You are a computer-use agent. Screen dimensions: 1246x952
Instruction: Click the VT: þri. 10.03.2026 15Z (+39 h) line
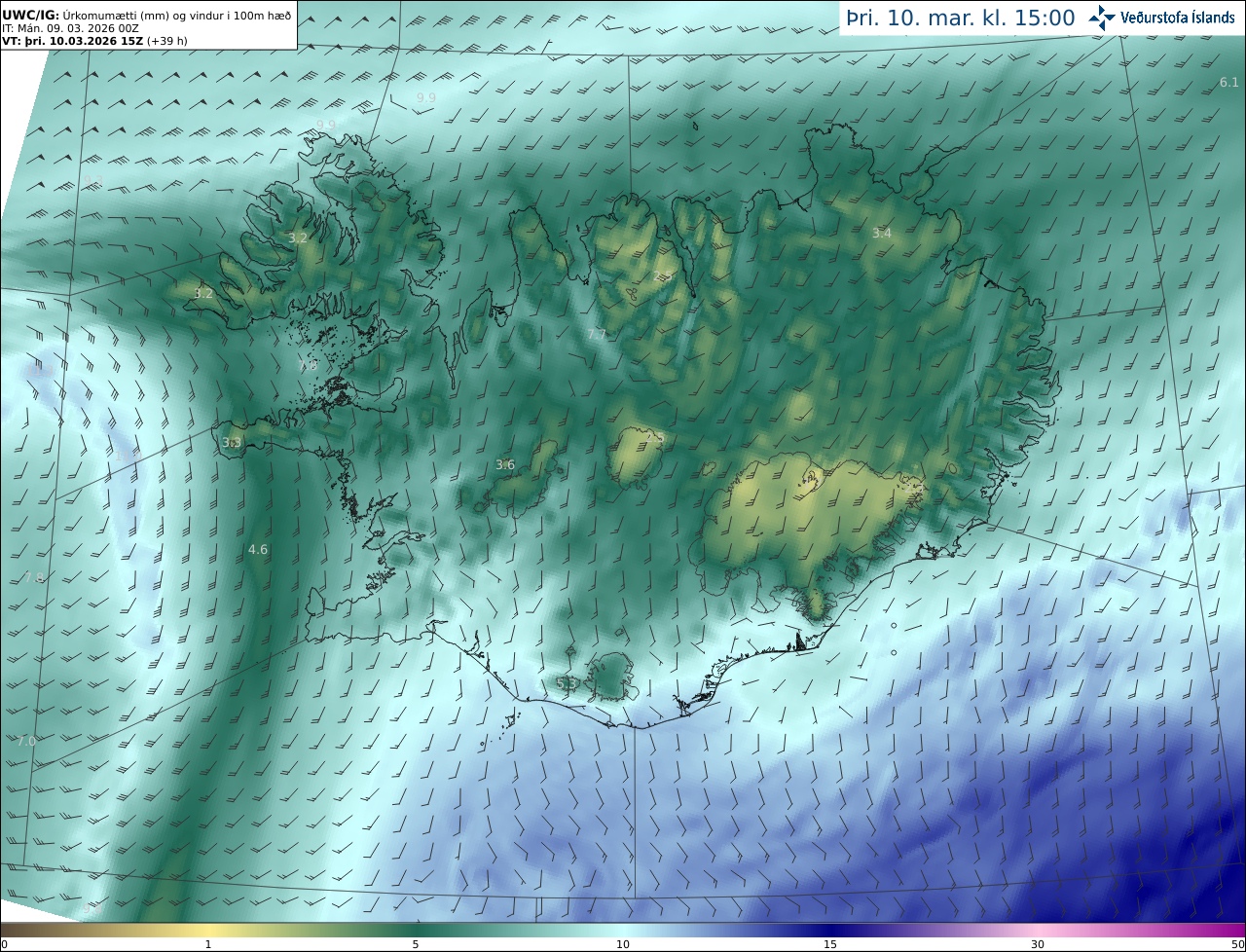click(x=94, y=41)
